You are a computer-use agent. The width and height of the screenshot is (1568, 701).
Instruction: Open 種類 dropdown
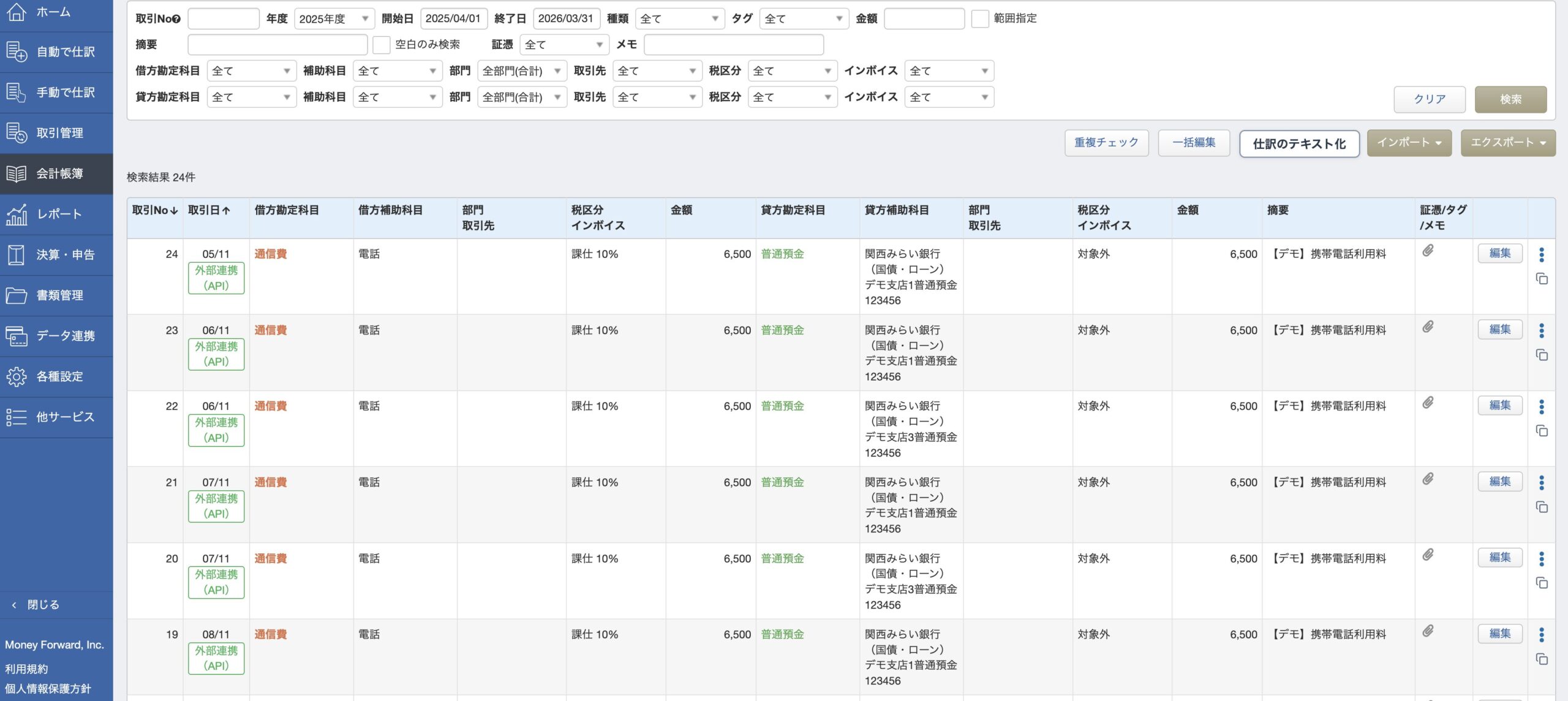680,19
